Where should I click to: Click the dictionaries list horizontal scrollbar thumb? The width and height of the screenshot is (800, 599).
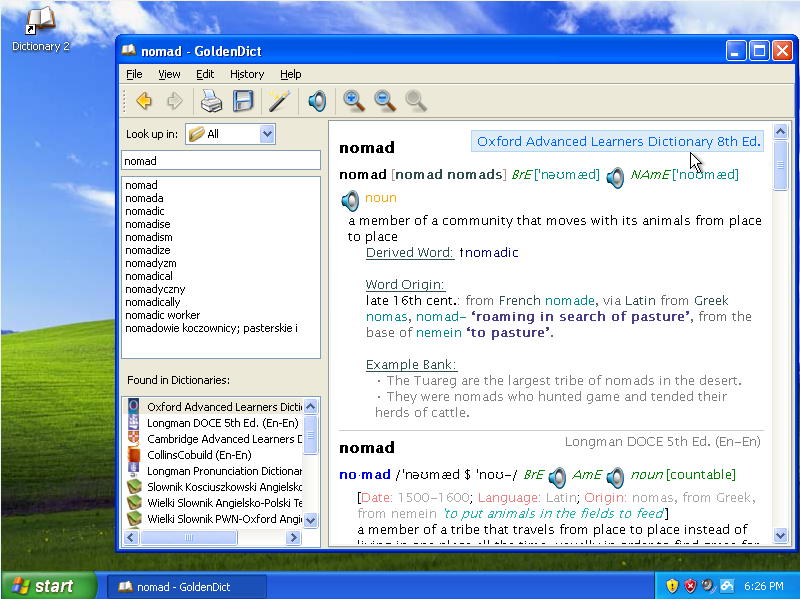tap(189, 537)
